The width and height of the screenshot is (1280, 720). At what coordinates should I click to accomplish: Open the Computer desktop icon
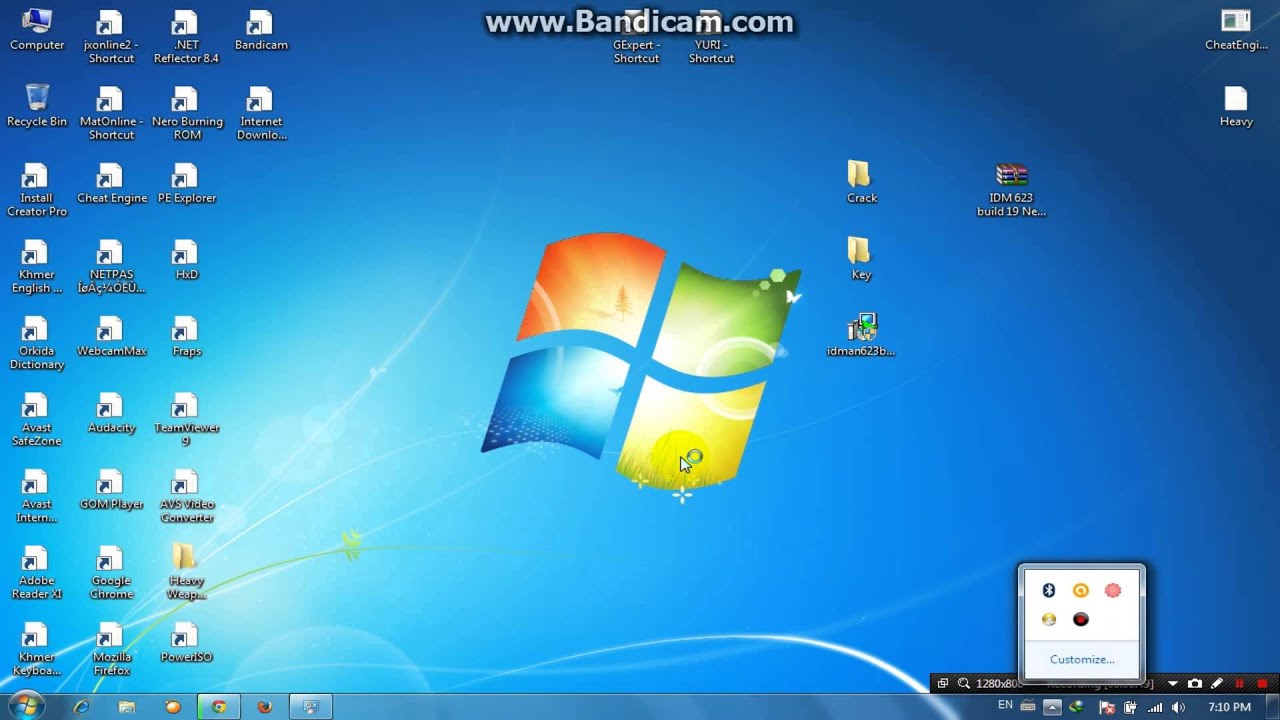click(37, 30)
